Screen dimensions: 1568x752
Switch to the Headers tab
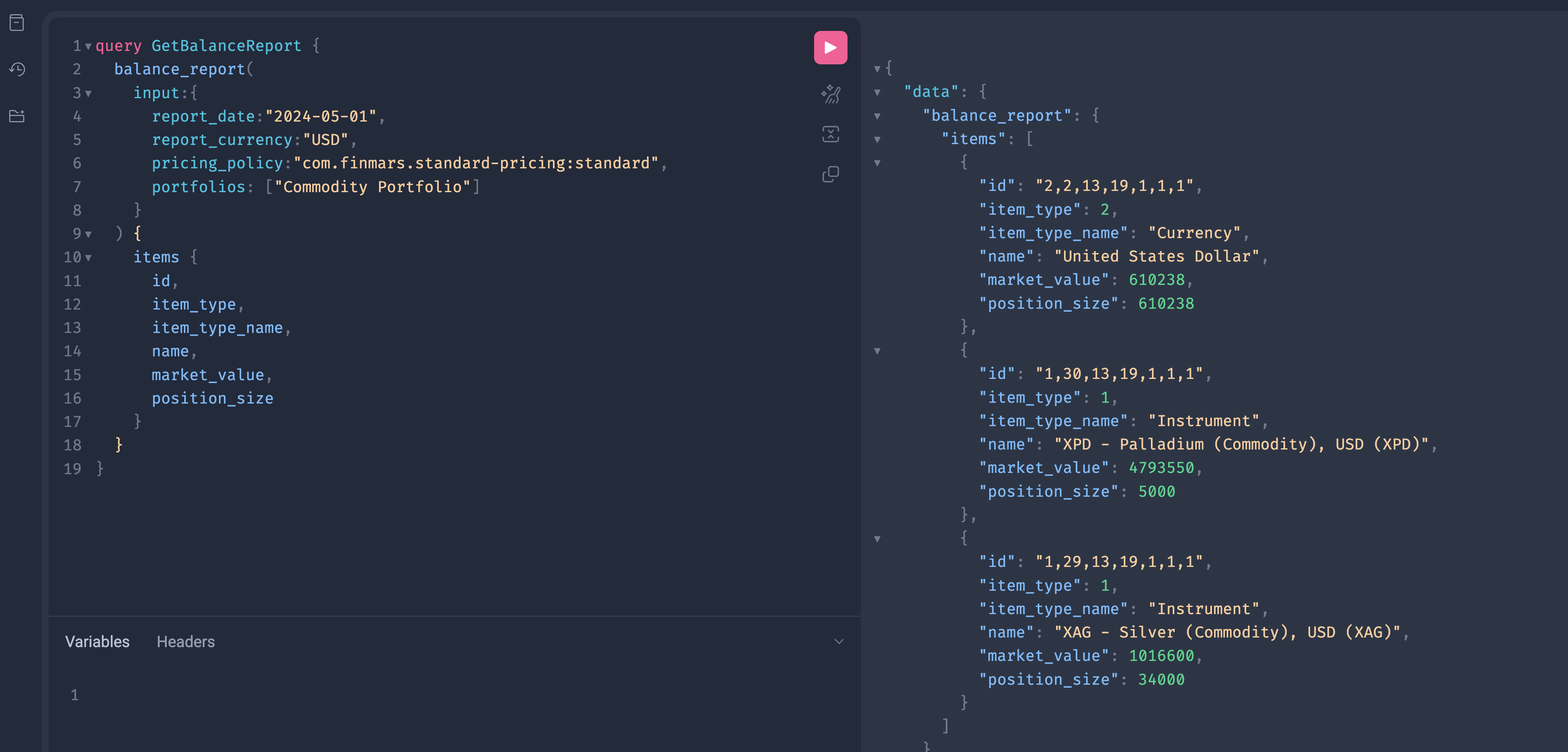click(186, 641)
